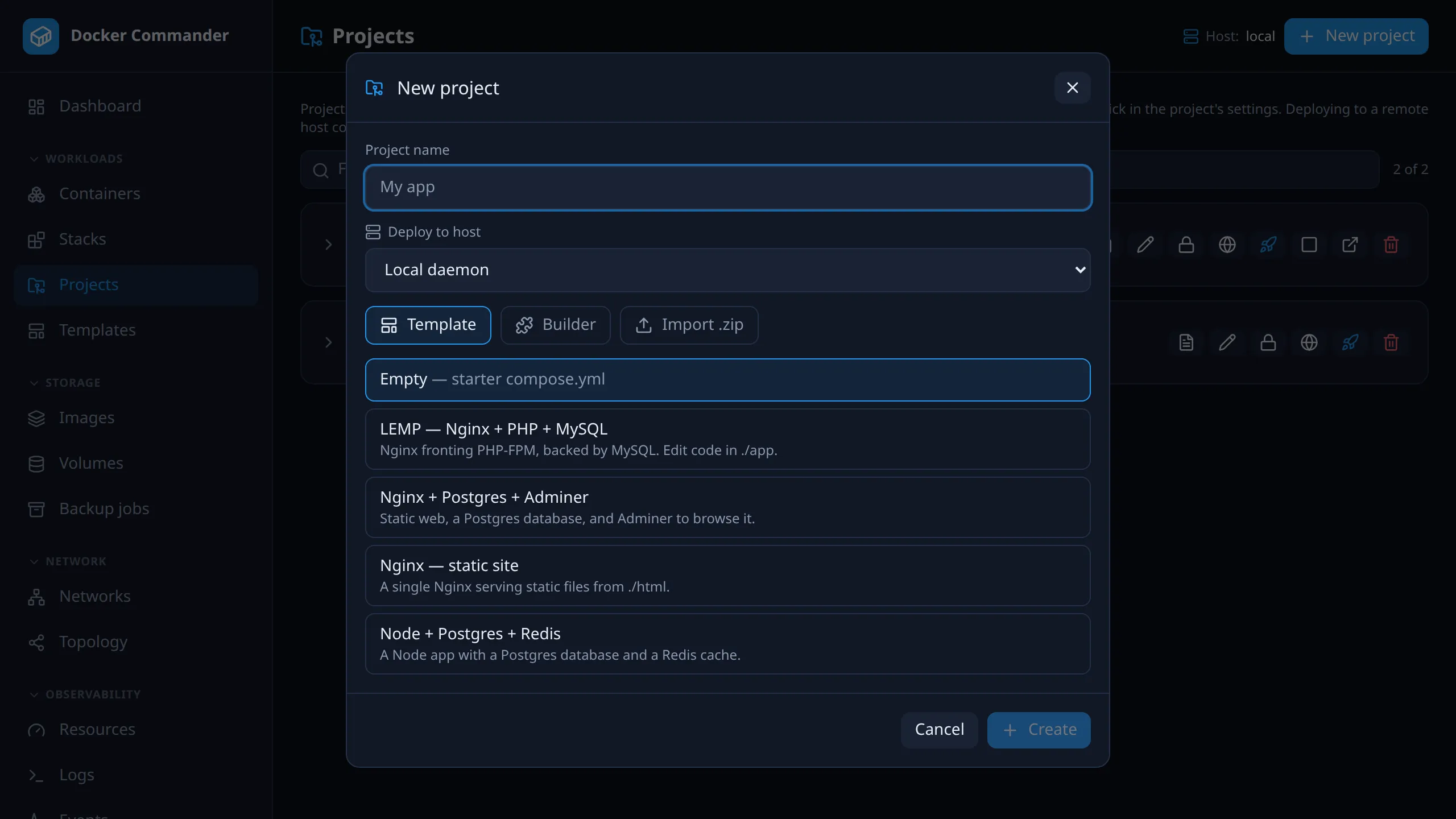Viewport: 1456px width, 819px height.
Task: Switch to the Import .zip tab
Action: tap(689, 325)
